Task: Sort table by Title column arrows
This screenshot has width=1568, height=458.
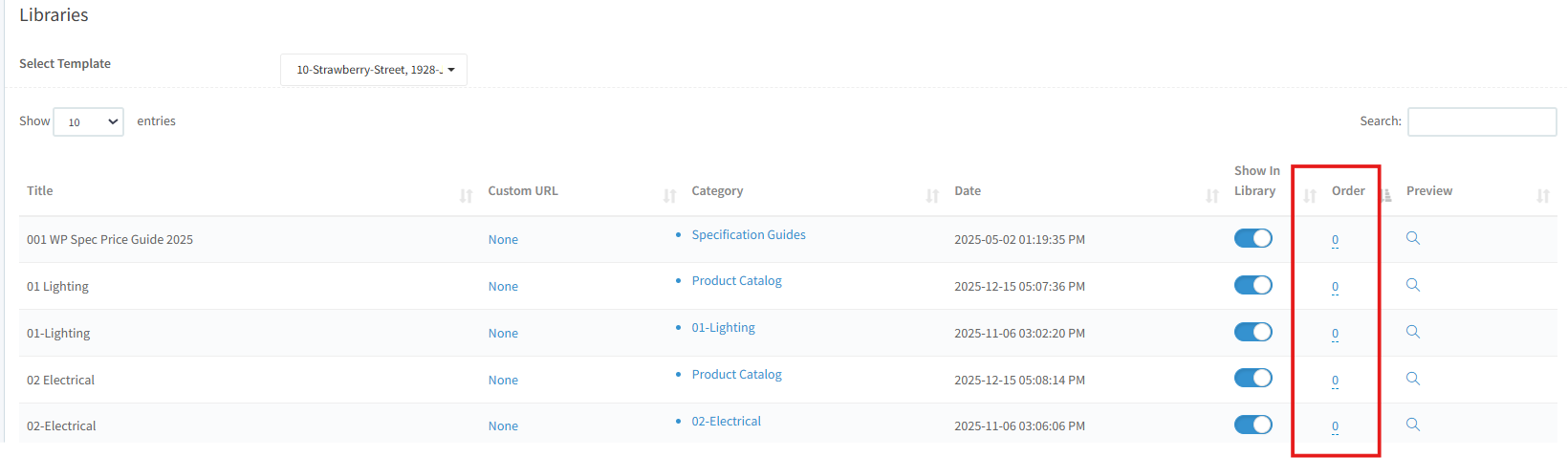Action: pos(466,195)
